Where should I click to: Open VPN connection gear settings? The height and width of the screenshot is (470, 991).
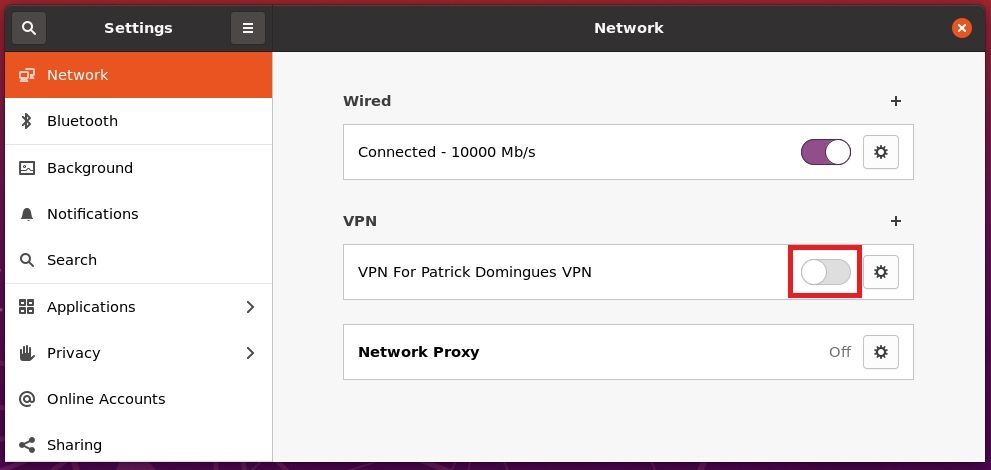point(880,272)
